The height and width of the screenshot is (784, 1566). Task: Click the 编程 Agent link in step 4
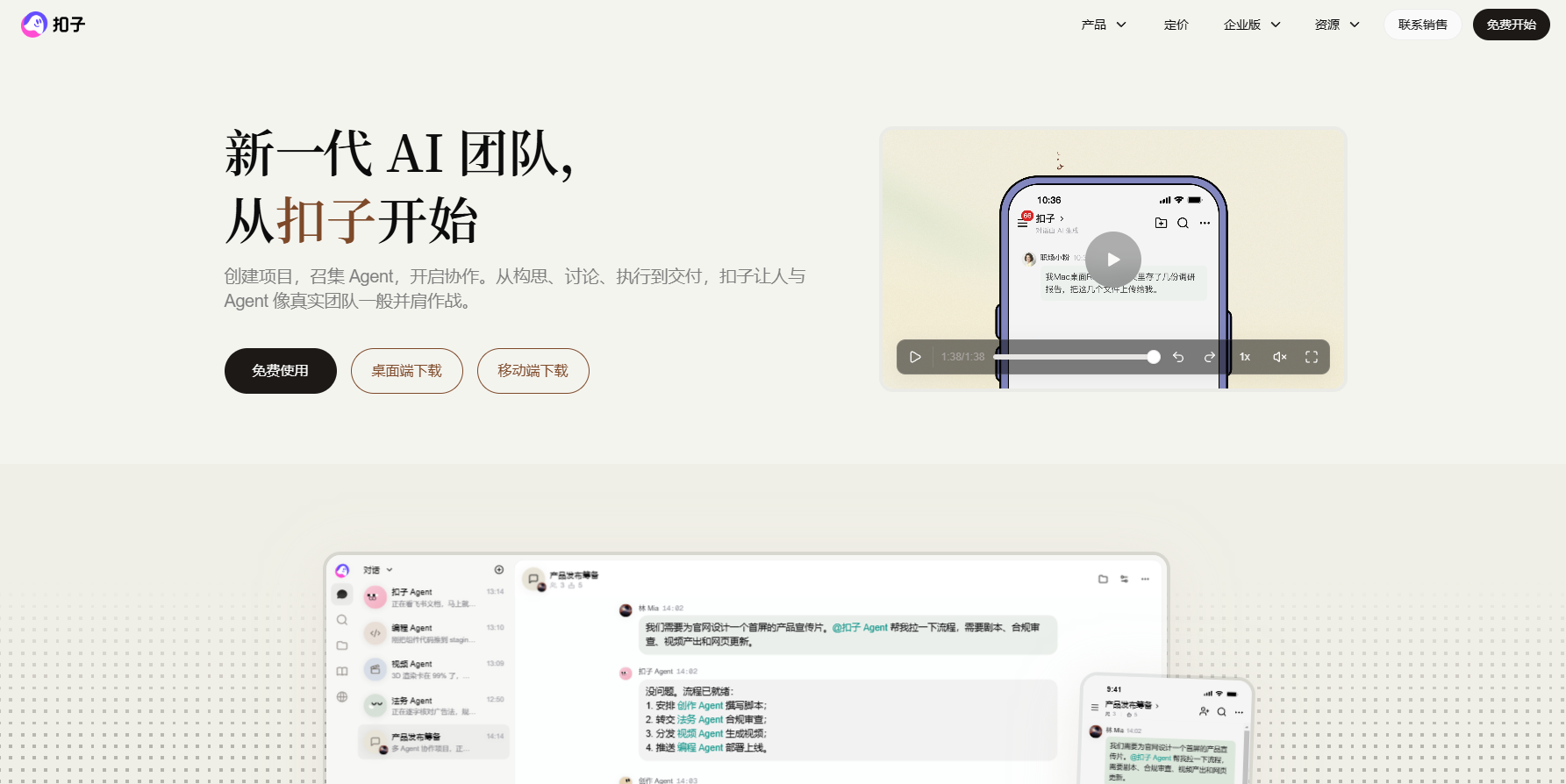[x=700, y=748]
